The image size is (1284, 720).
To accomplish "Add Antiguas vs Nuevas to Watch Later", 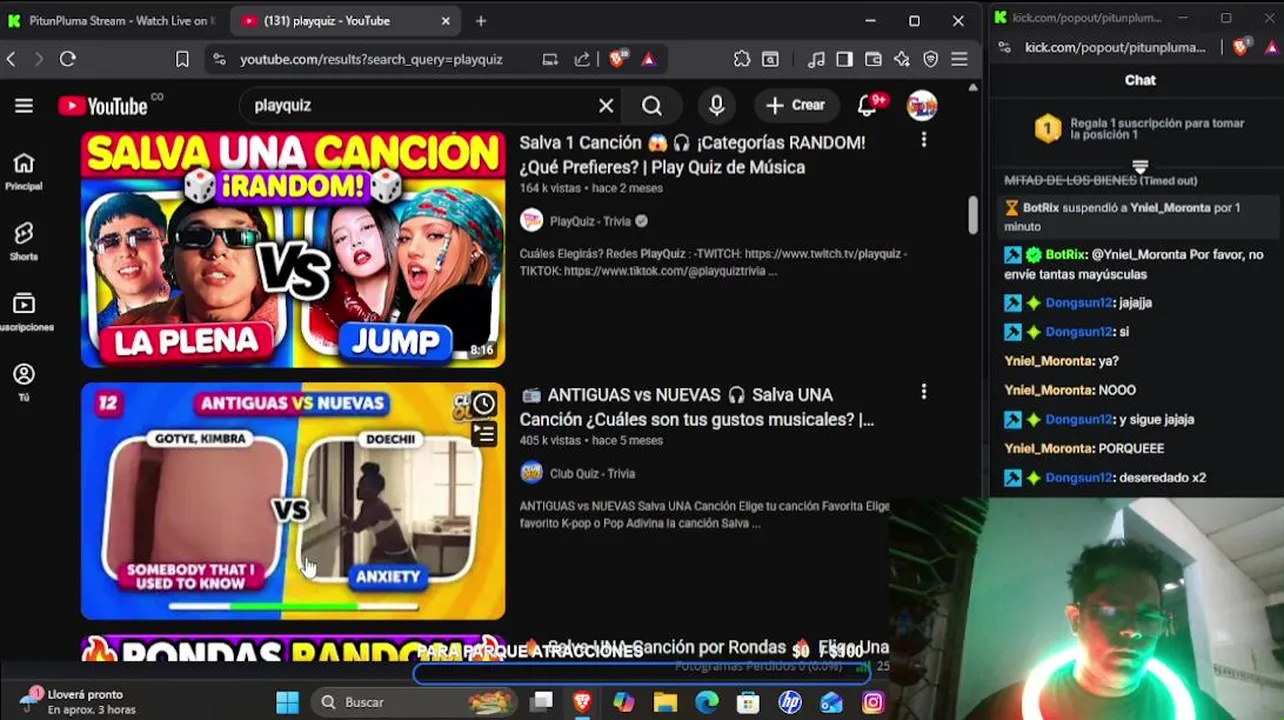I will (484, 403).
